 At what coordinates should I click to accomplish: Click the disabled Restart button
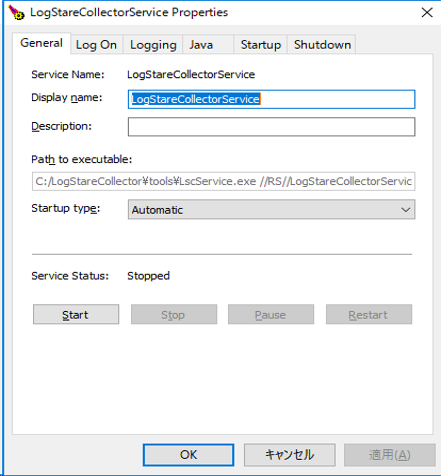(x=369, y=314)
